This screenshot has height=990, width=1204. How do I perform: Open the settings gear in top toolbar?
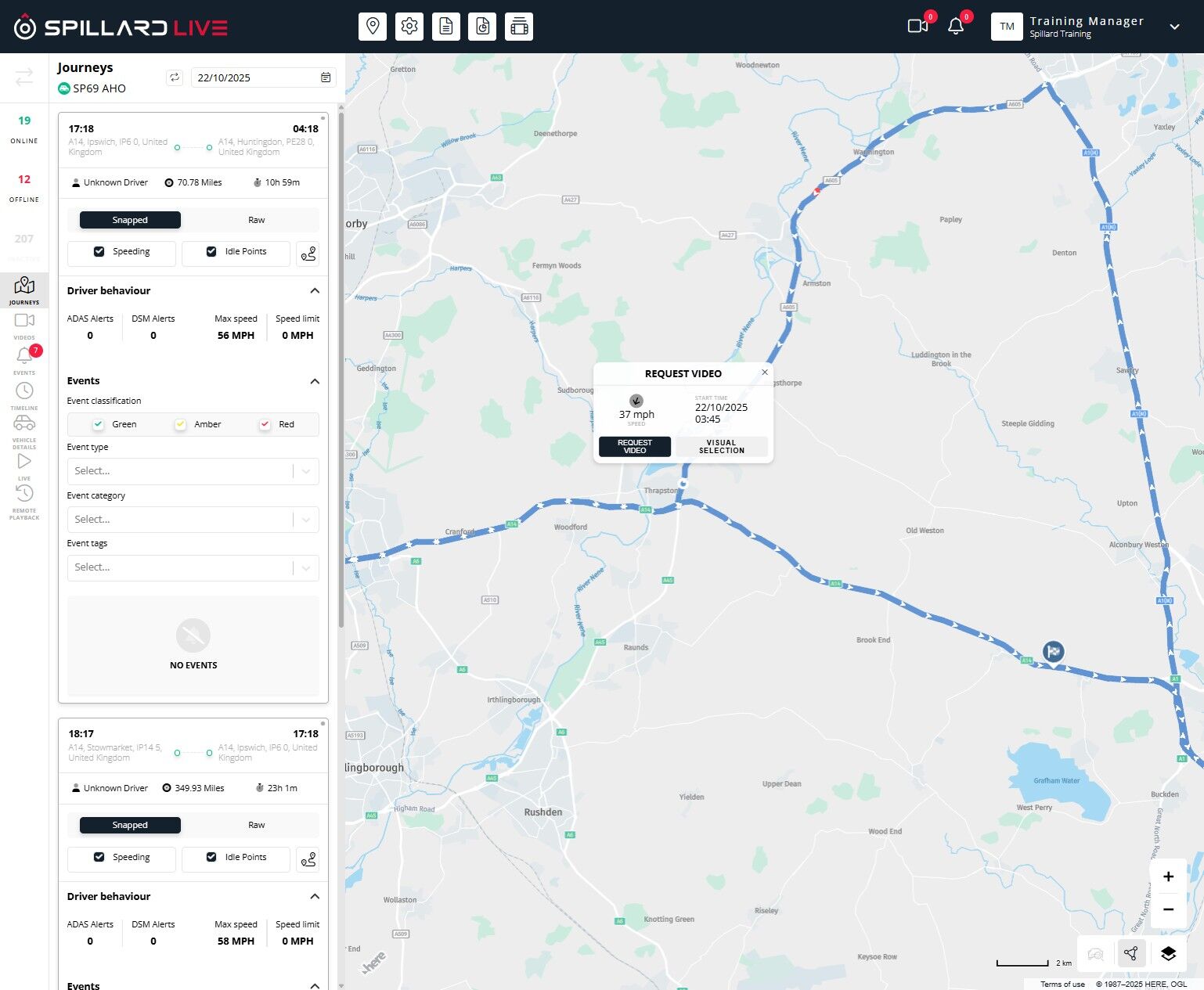coord(409,27)
